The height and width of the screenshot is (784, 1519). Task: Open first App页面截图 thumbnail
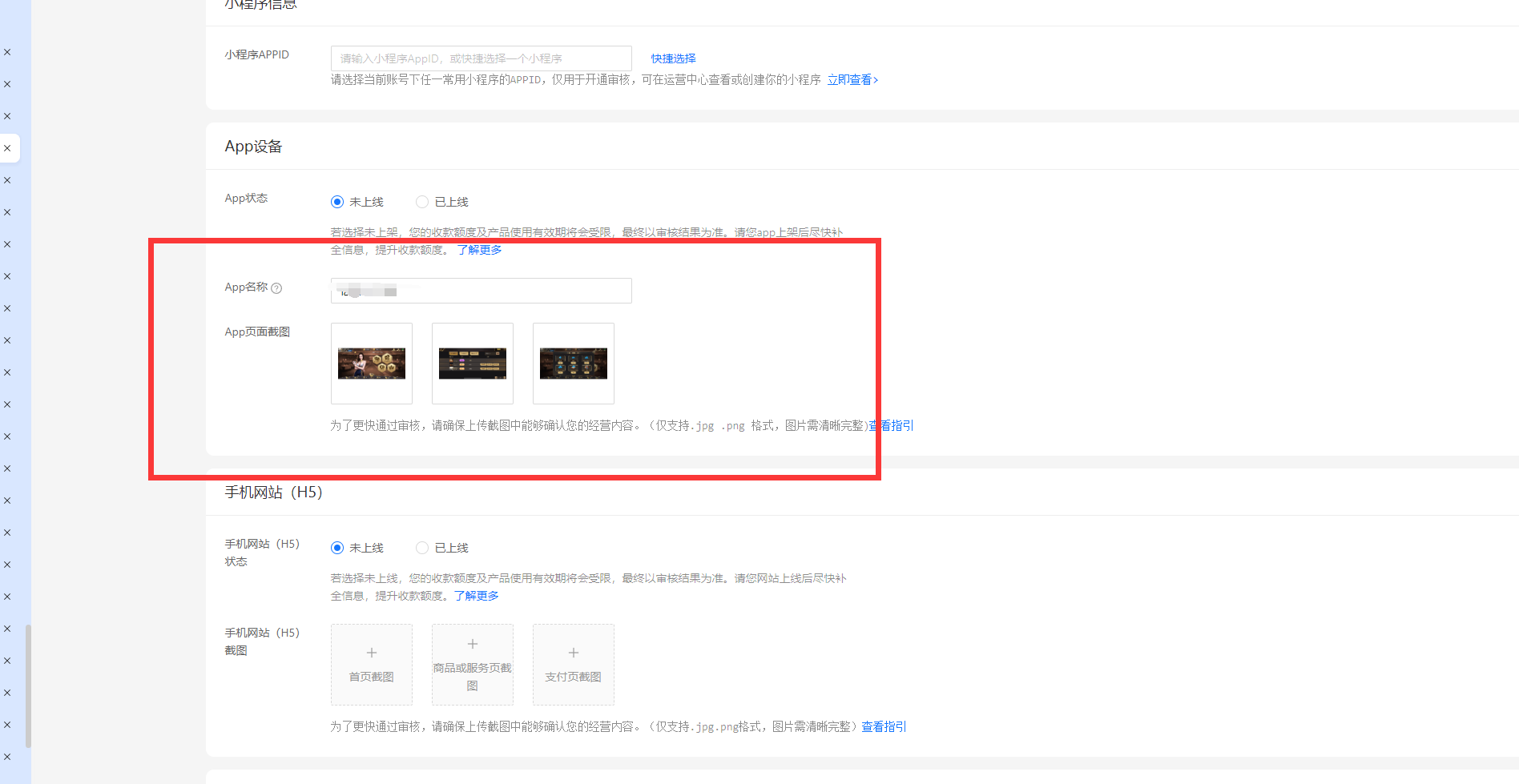tap(372, 364)
